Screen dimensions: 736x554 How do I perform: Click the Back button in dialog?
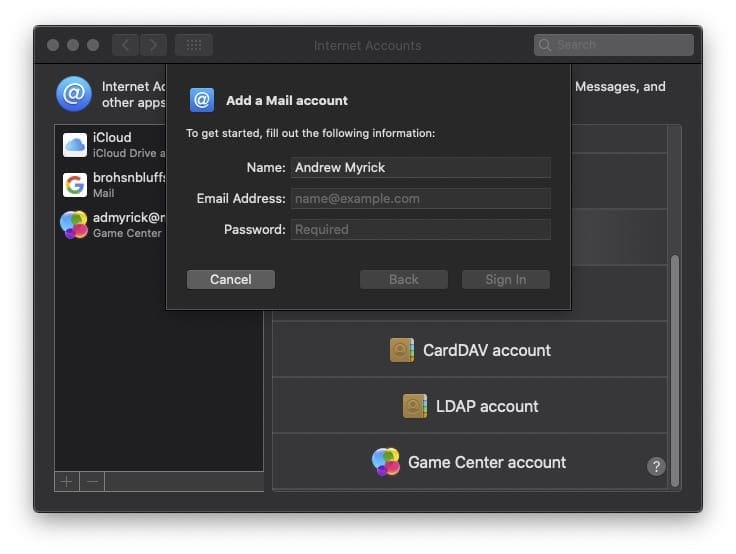click(404, 279)
